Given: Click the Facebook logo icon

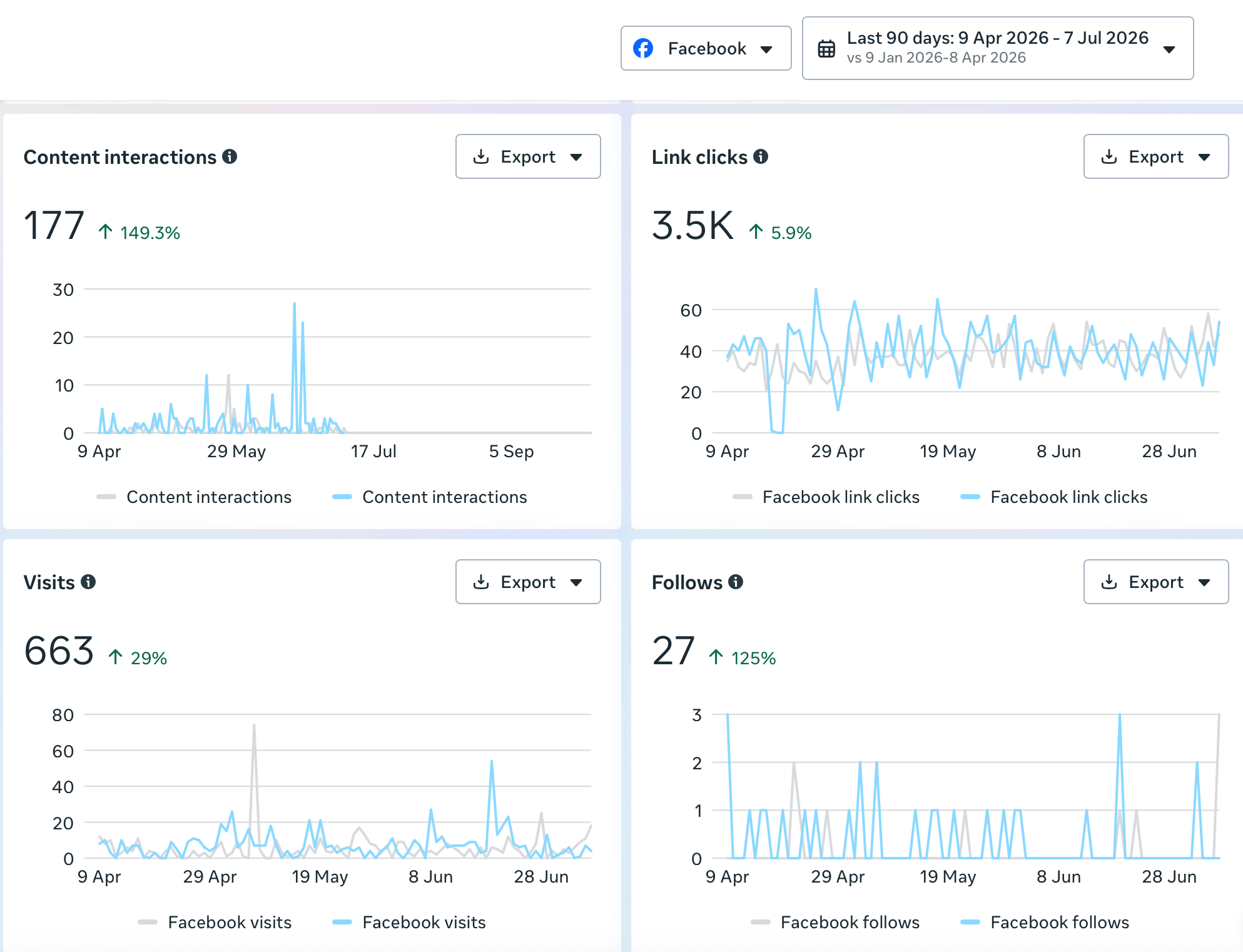Looking at the screenshot, I should 643,48.
